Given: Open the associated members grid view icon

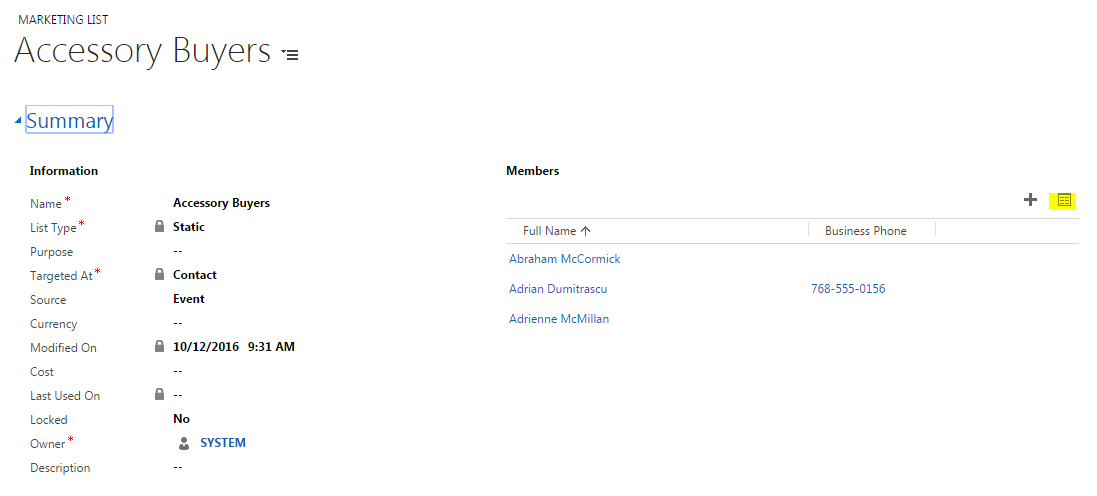Looking at the screenshot, I should [1064, 201].
